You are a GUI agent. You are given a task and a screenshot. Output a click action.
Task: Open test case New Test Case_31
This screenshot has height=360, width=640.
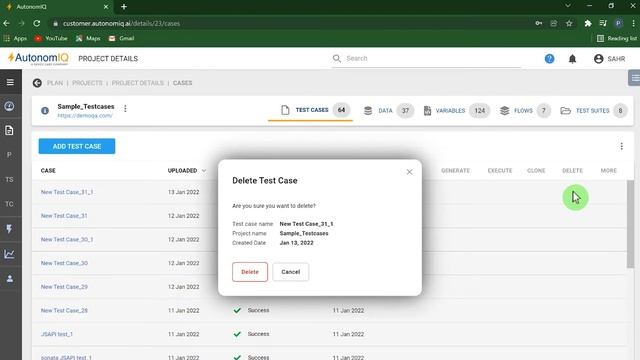tap(64, 216)
